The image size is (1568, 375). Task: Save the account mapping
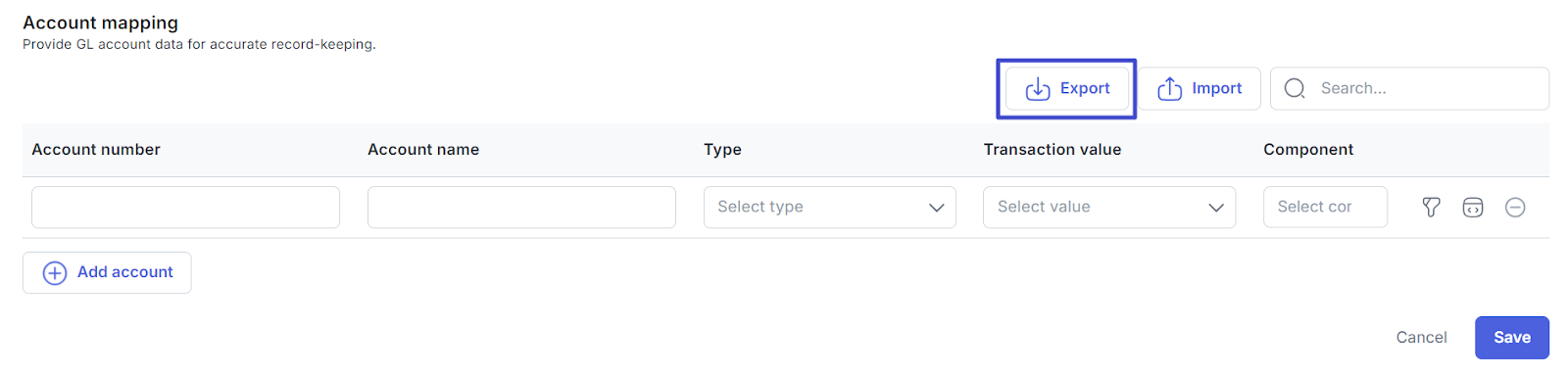1511,338
